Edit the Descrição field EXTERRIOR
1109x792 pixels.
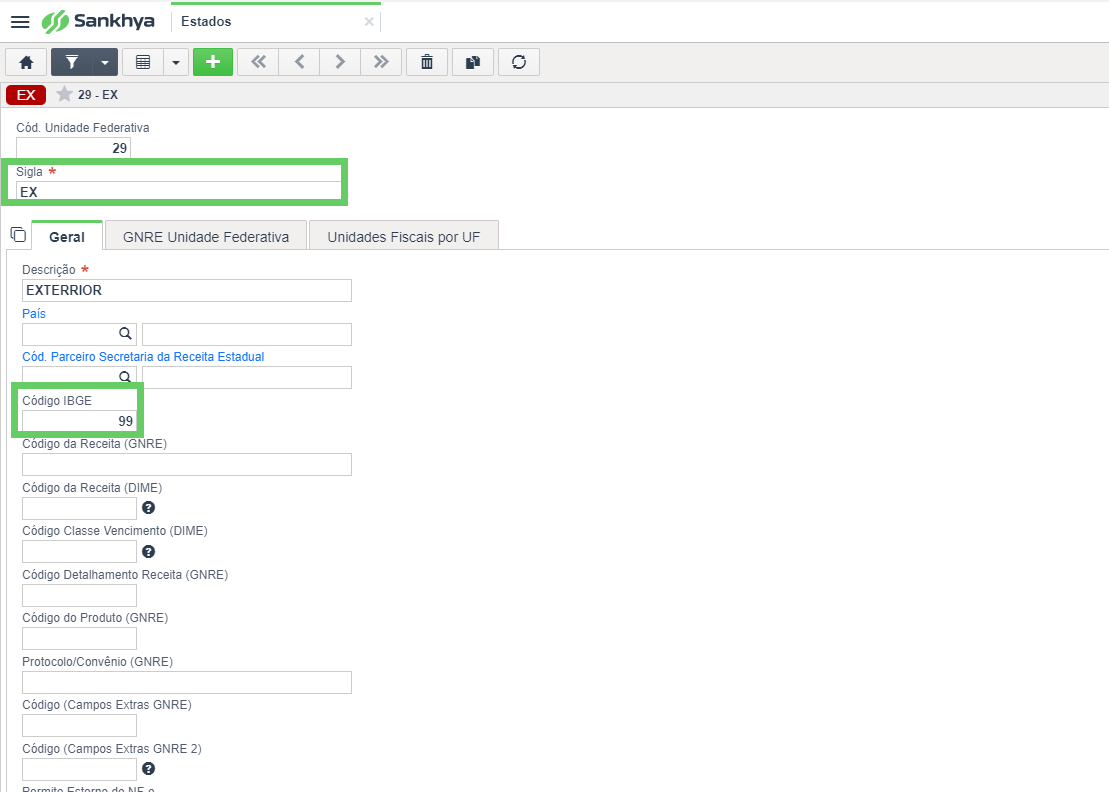pos(187,291)
